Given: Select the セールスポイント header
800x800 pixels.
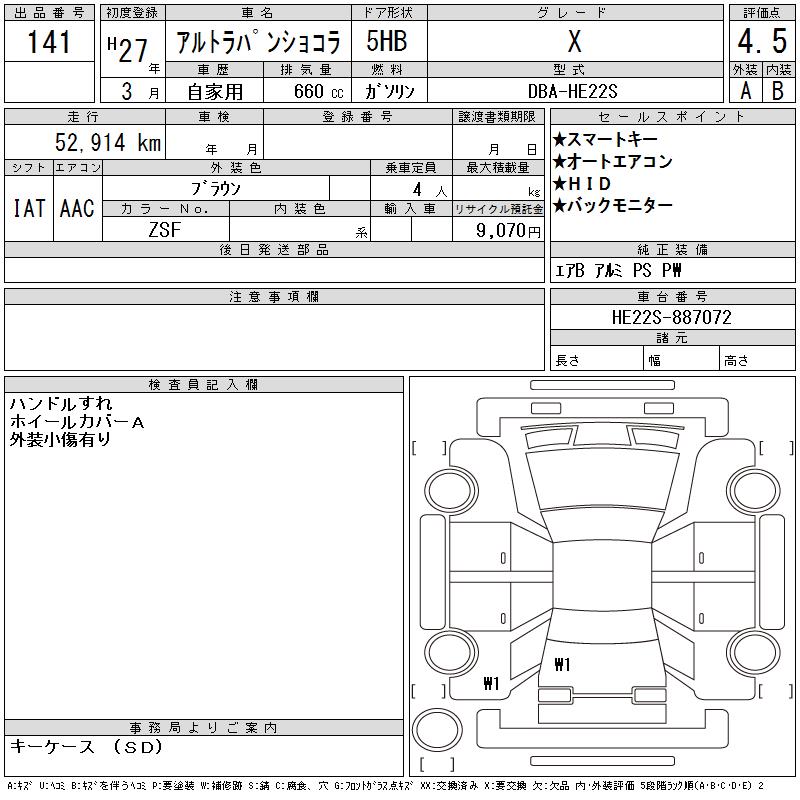Looking at the screenshot, I should 672,117.
